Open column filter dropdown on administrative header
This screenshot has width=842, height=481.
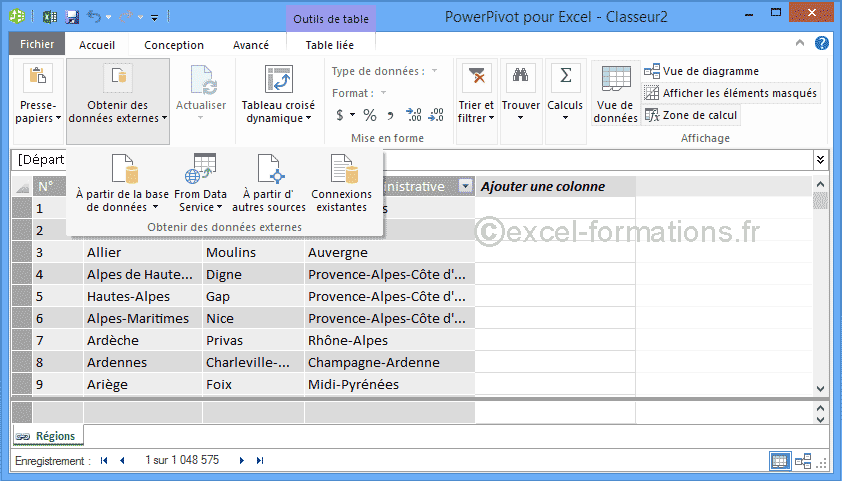[x=466, y=186]
